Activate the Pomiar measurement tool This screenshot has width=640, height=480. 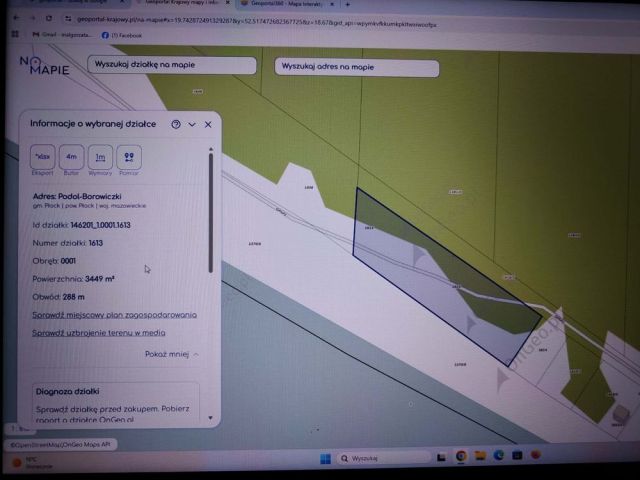pyautogui.click(x=129, y=157)
